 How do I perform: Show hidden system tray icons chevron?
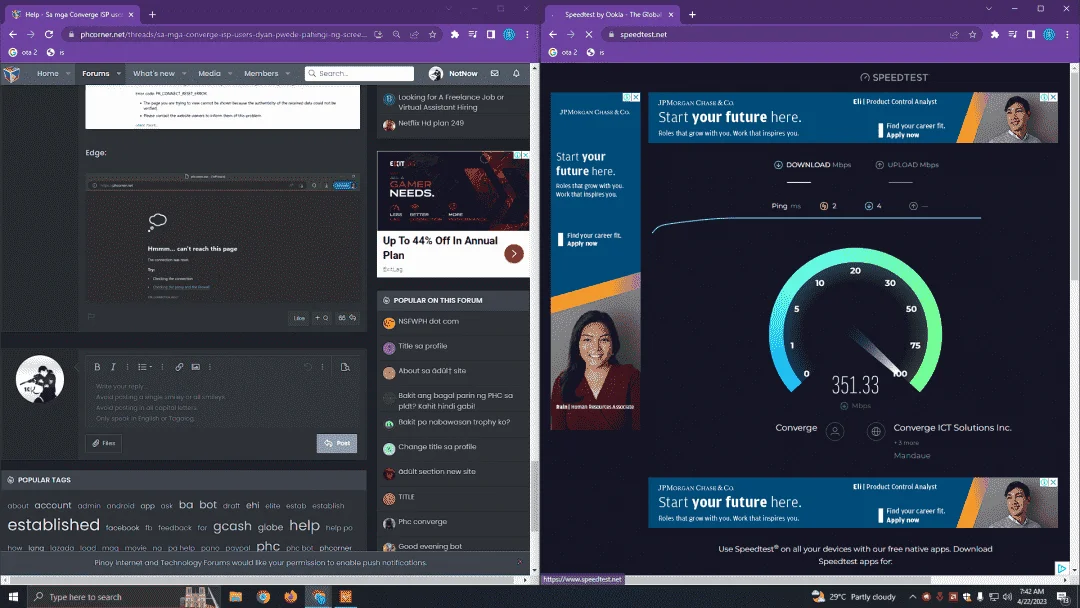pyautogui.click(x=913, y=597)
